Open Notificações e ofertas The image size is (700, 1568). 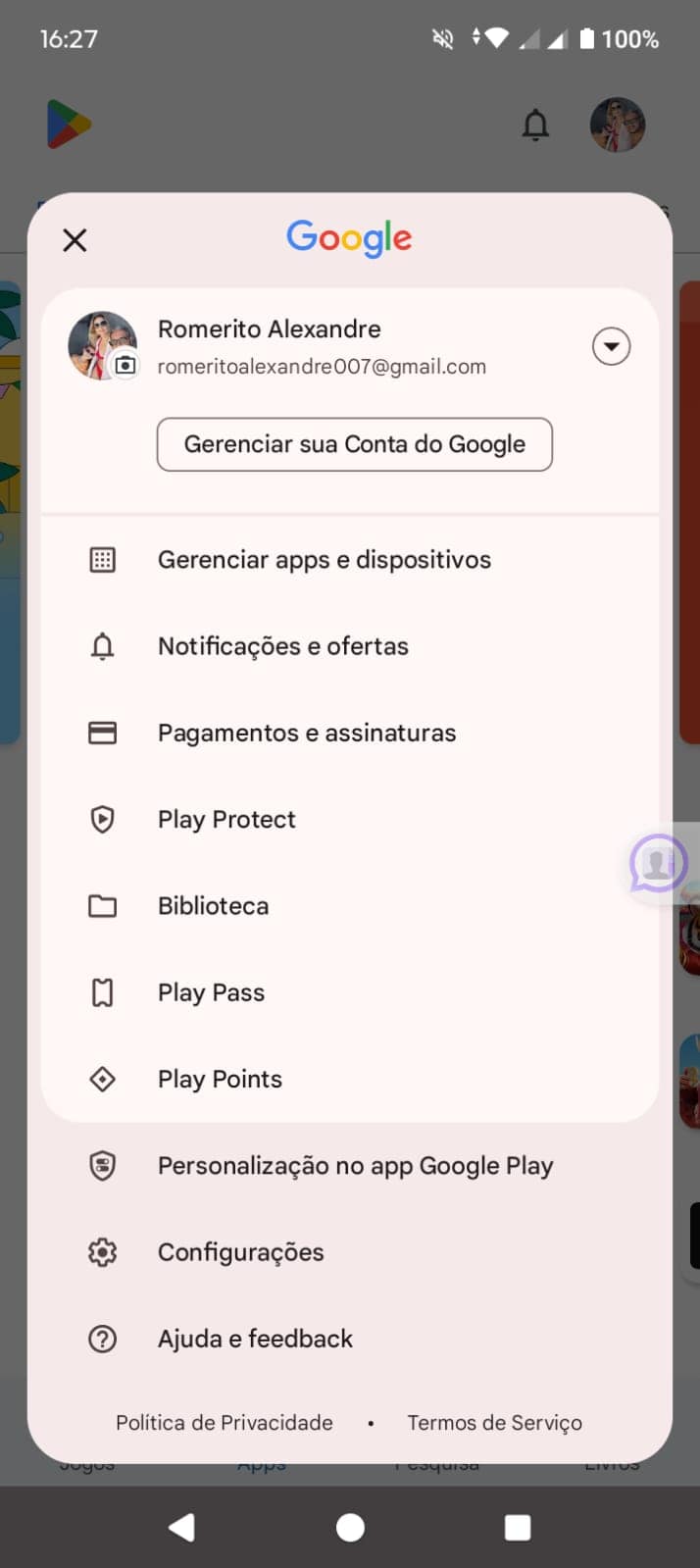tap(283, 646)
